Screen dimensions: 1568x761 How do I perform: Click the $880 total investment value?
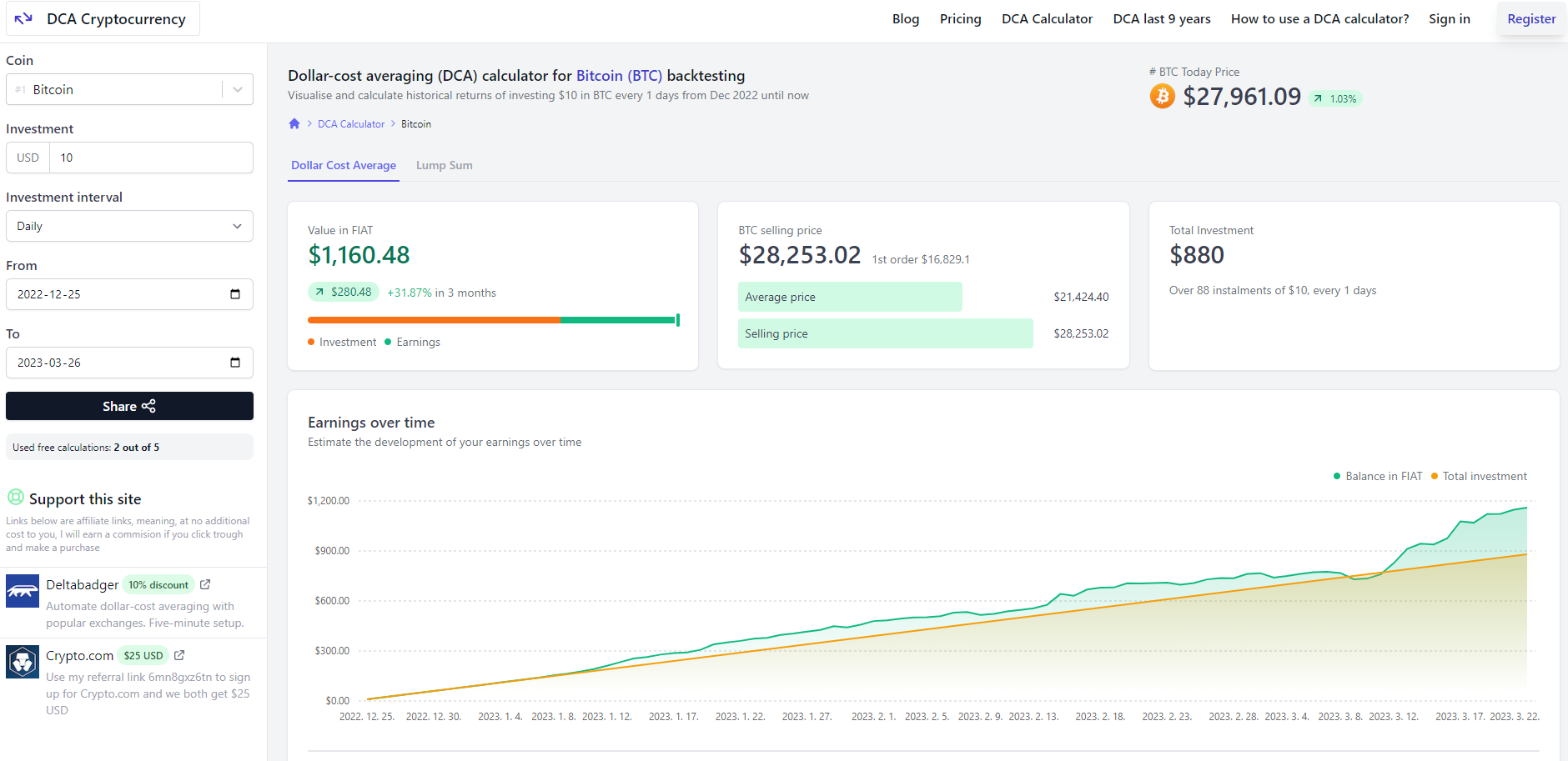(1197, 255)
